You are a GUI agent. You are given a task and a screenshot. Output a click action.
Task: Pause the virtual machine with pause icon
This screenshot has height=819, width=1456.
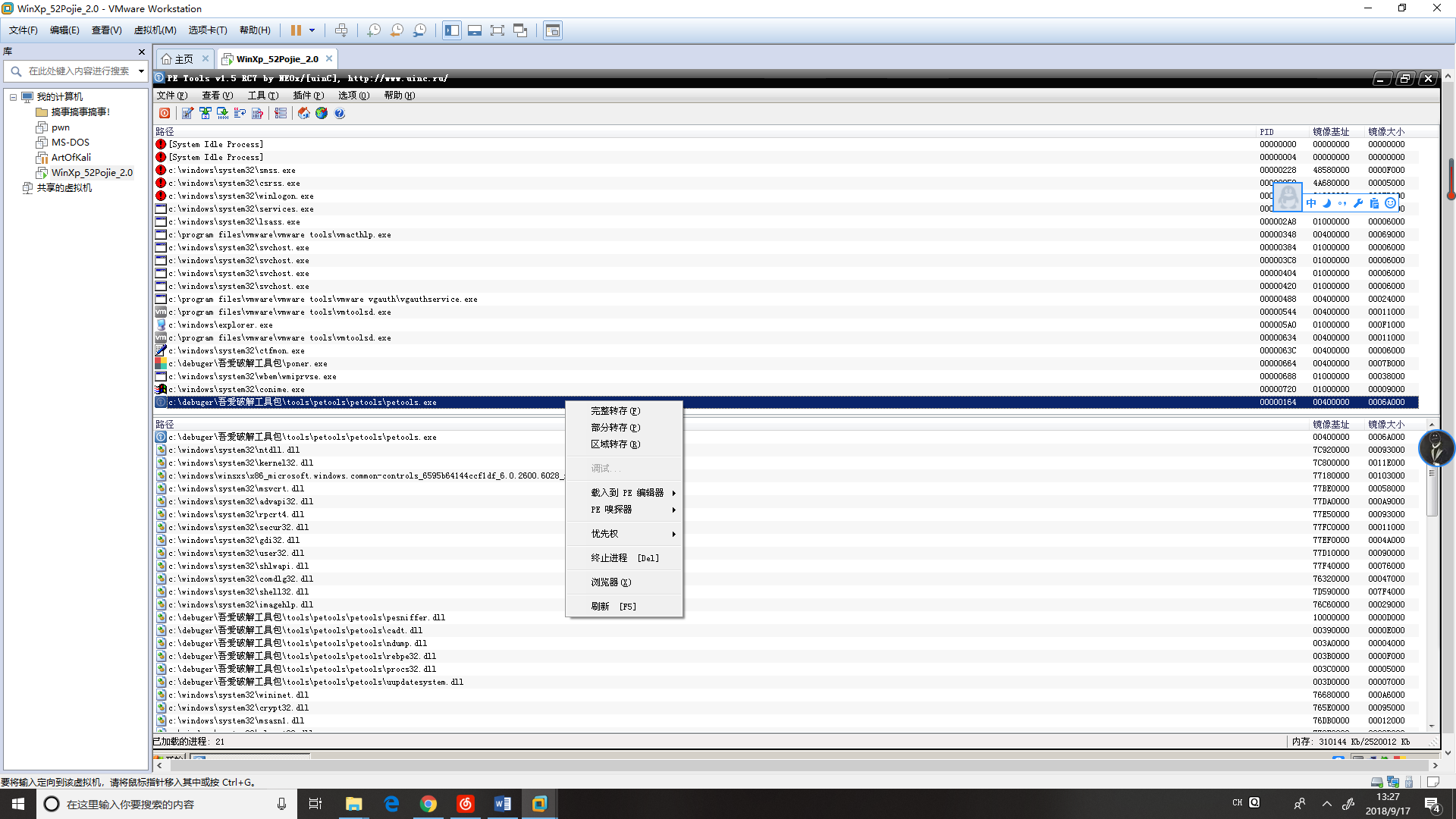296,30
